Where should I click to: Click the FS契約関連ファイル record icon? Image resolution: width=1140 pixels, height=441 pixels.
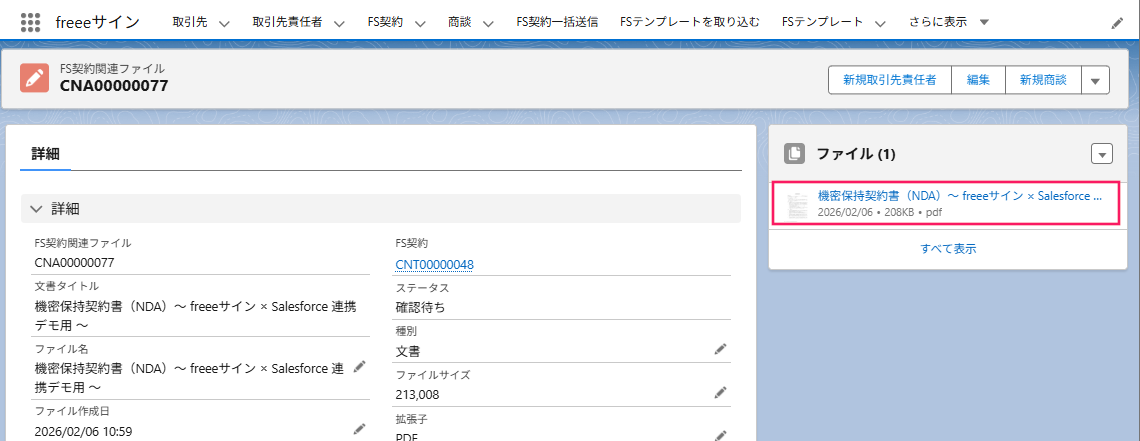pos(34,78)
